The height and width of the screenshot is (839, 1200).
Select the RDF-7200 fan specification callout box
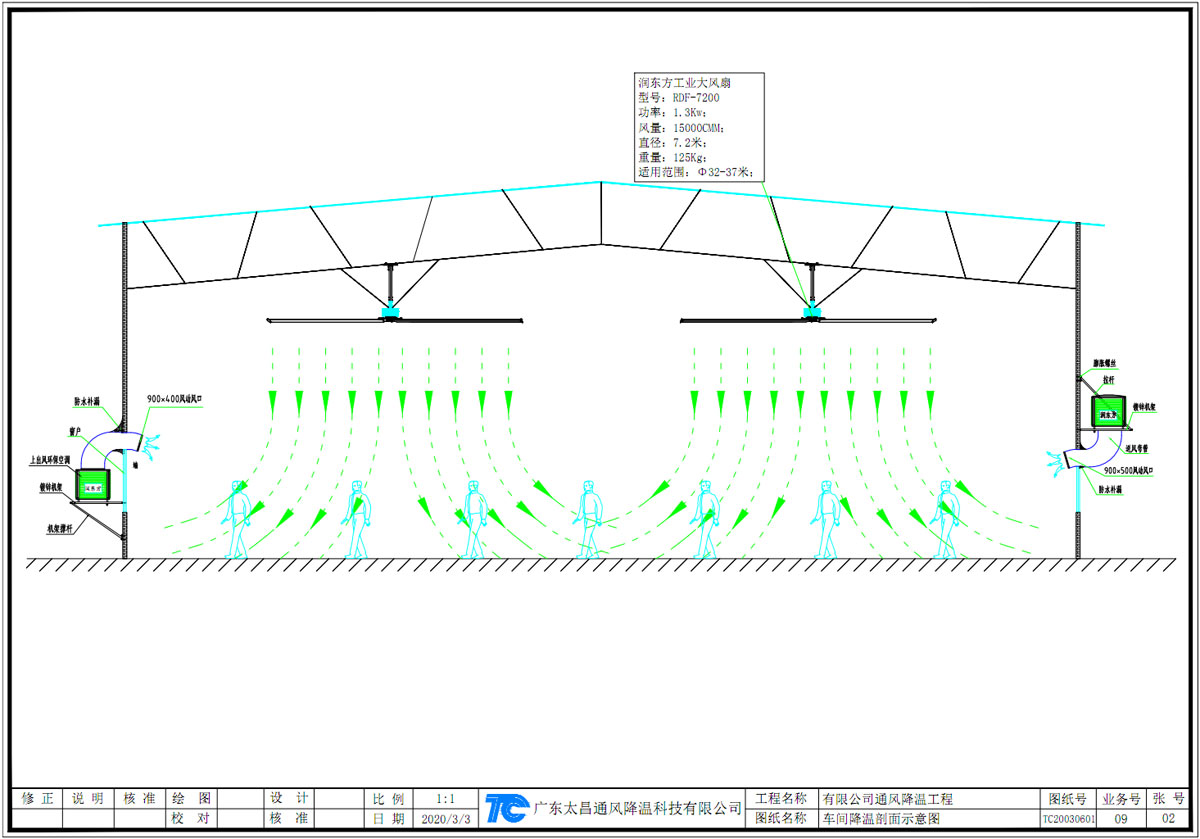699,126
